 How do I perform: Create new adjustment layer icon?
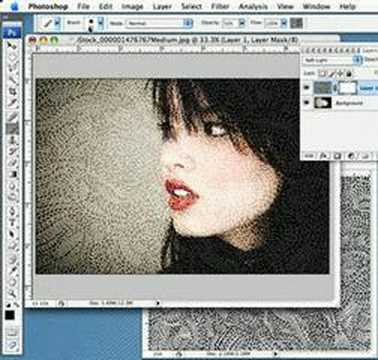tap(351, 156)
